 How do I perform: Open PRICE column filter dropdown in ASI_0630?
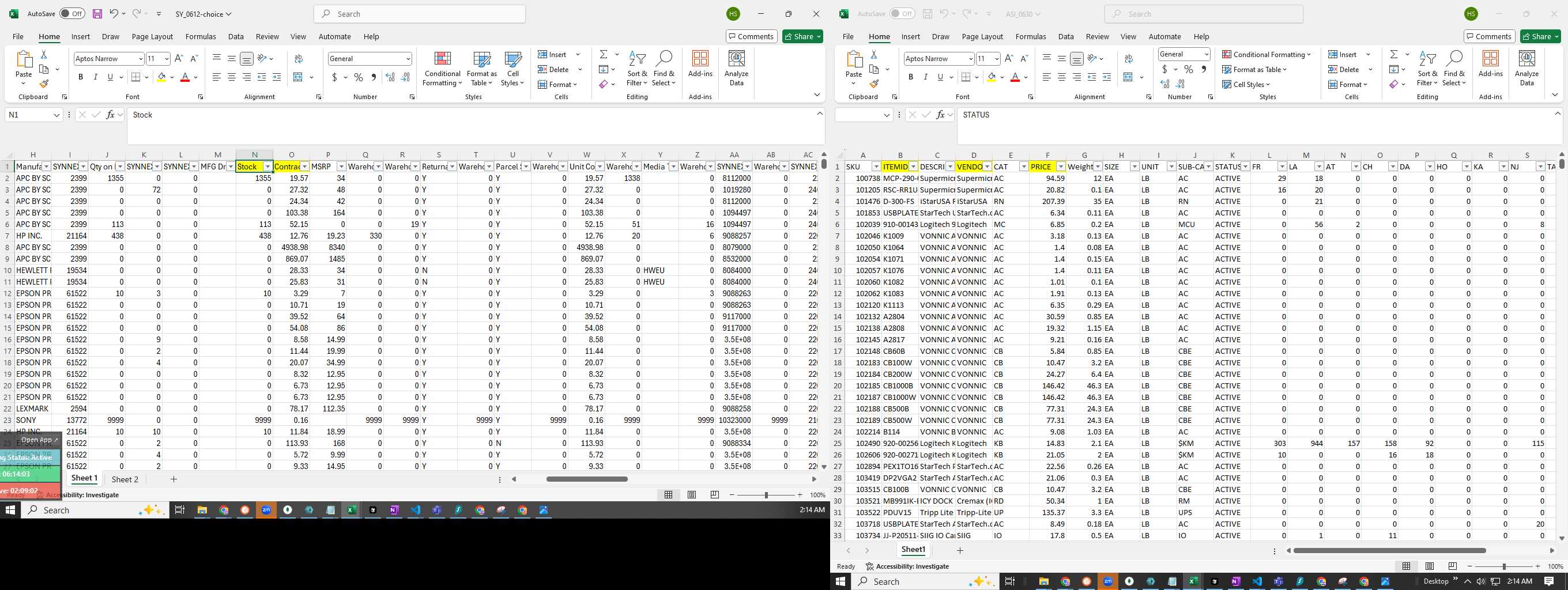coord(1061,167)
